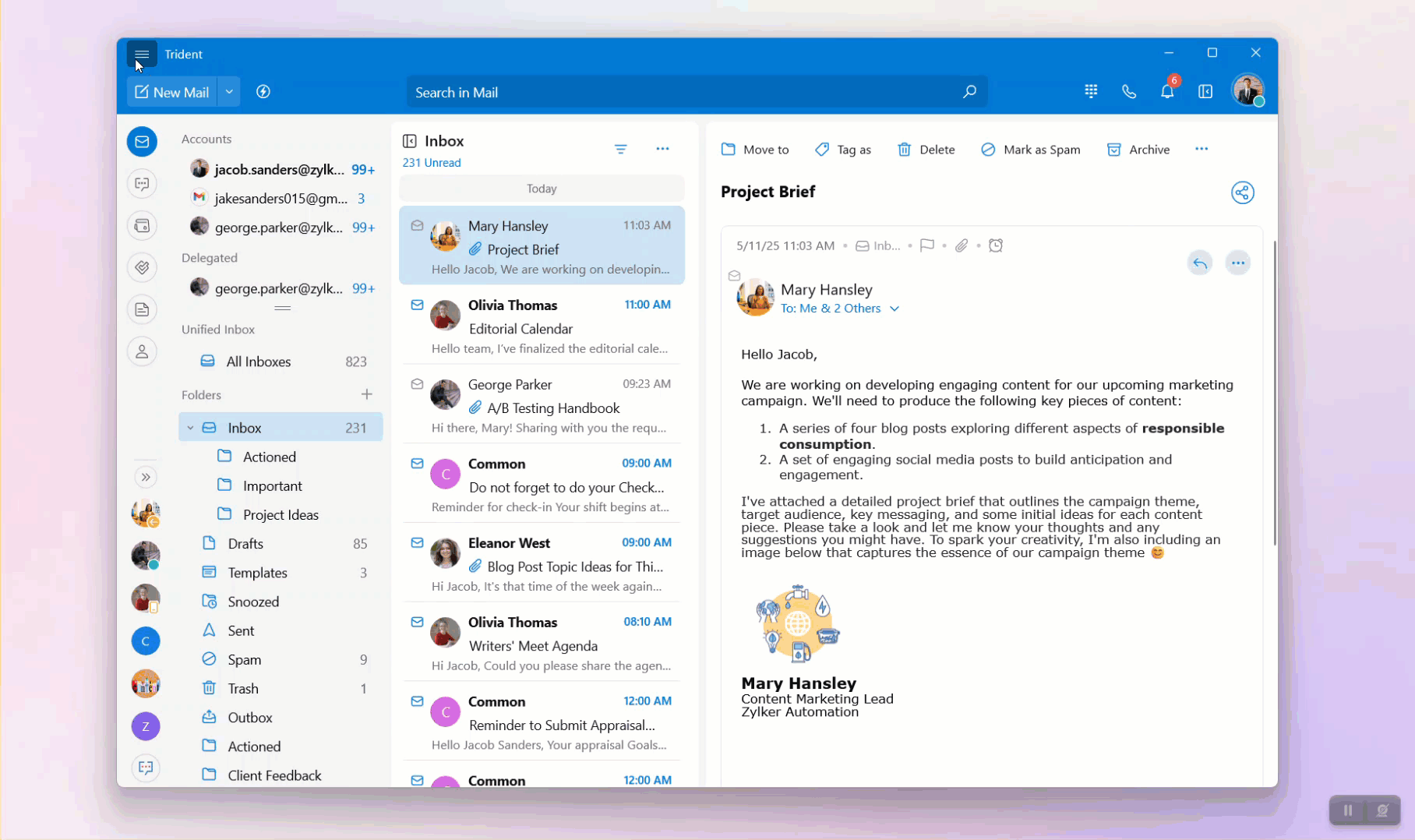The width and height of the screenshot is (1415, 840).
Task: Open the chat module in sidebar
Action: 142,184
